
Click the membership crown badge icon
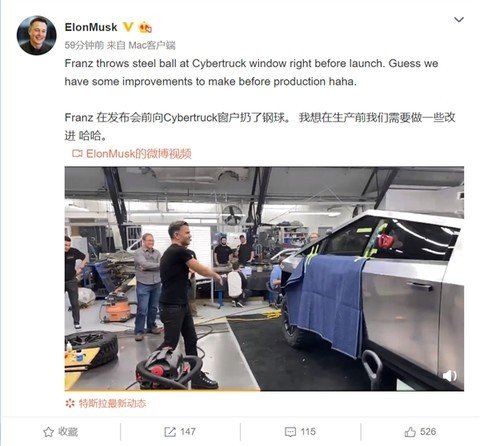coord(145,27)
